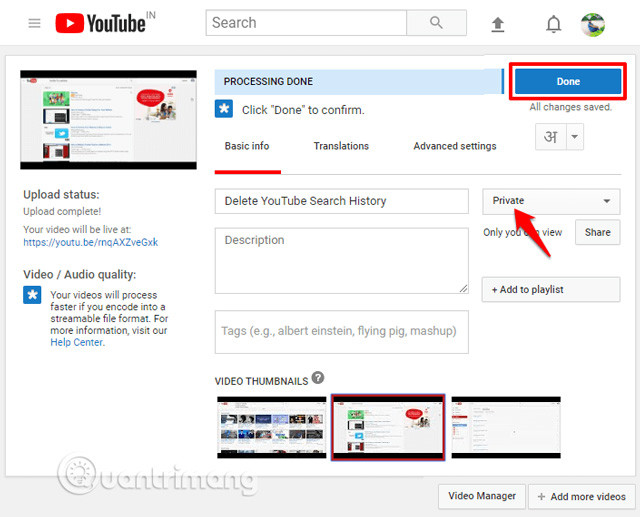Click Add to playlist button

pyautogui.click(x=551, y=290)
